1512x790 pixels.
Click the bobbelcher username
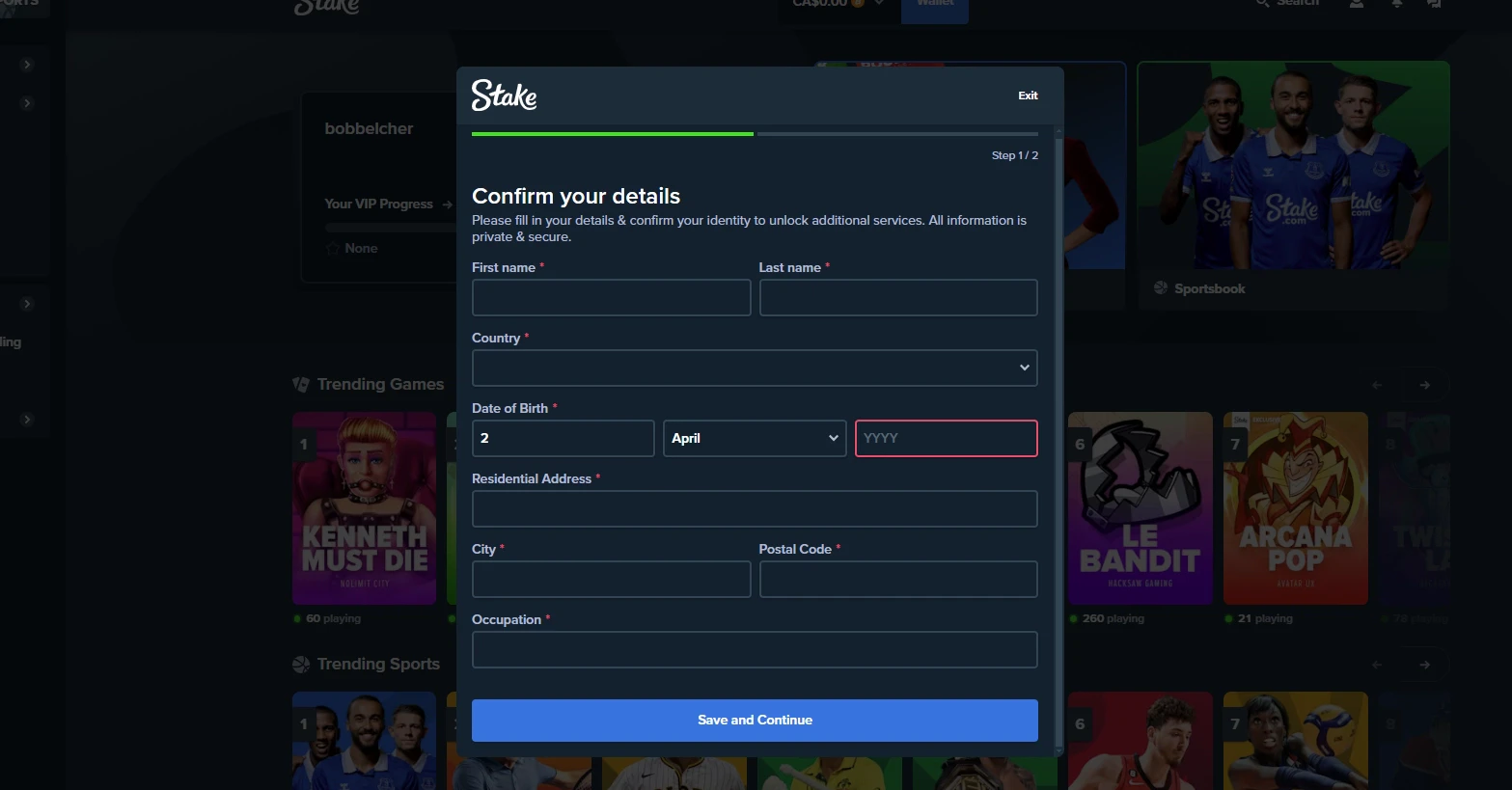[x=369, y=128]
